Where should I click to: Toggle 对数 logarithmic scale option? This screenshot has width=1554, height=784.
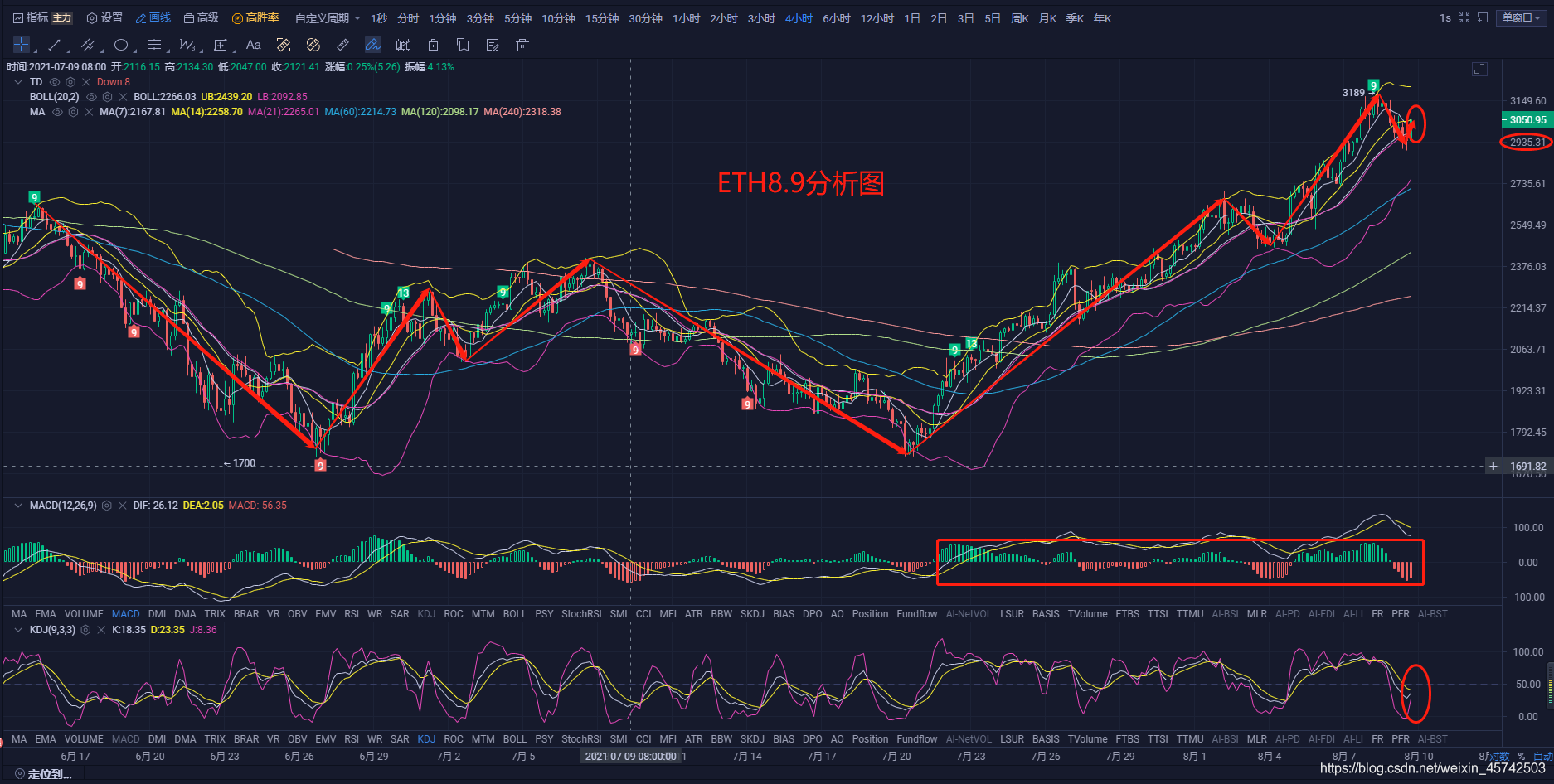[1499, 756]
